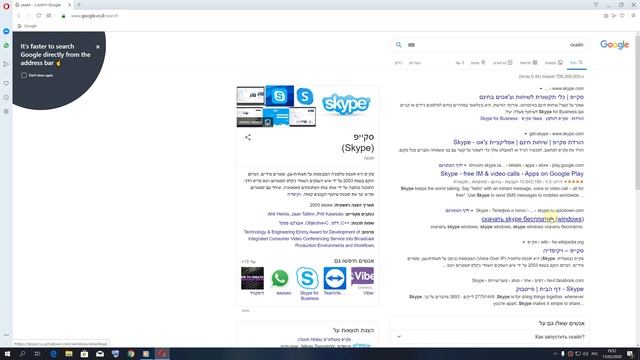Open the search Settings link
Screen dimensions: 640x360
click(415, 63)
